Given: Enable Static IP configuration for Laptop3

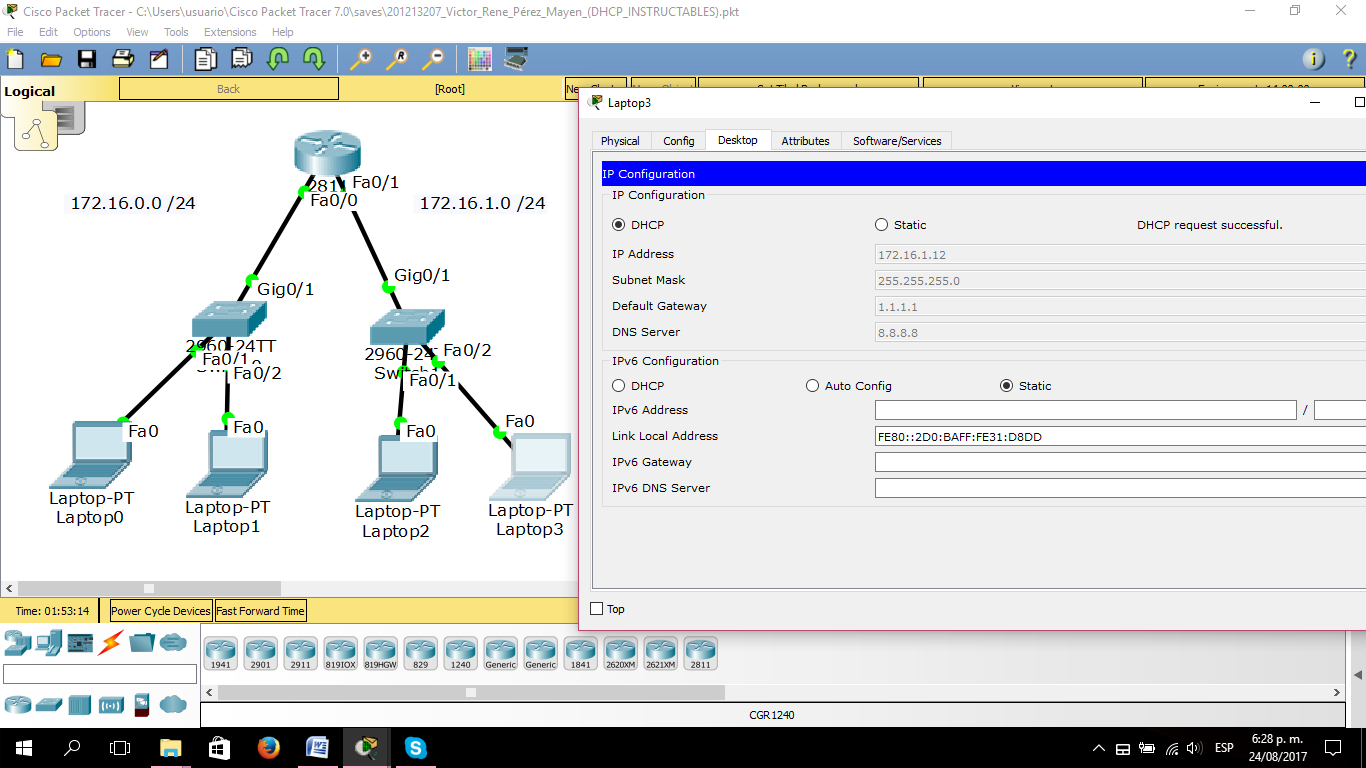Looking at the screenshot, I should 881,225.
